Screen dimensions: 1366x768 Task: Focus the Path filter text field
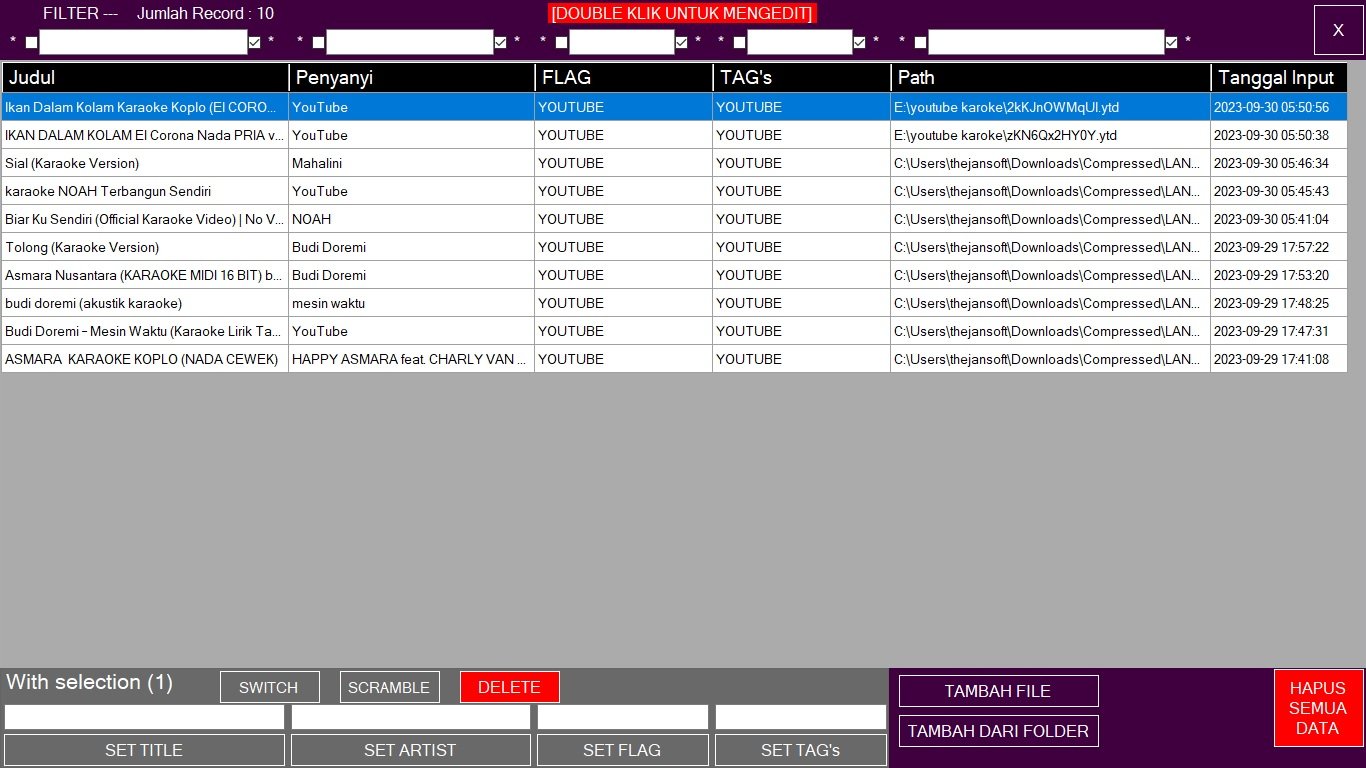coord(1046,42)
